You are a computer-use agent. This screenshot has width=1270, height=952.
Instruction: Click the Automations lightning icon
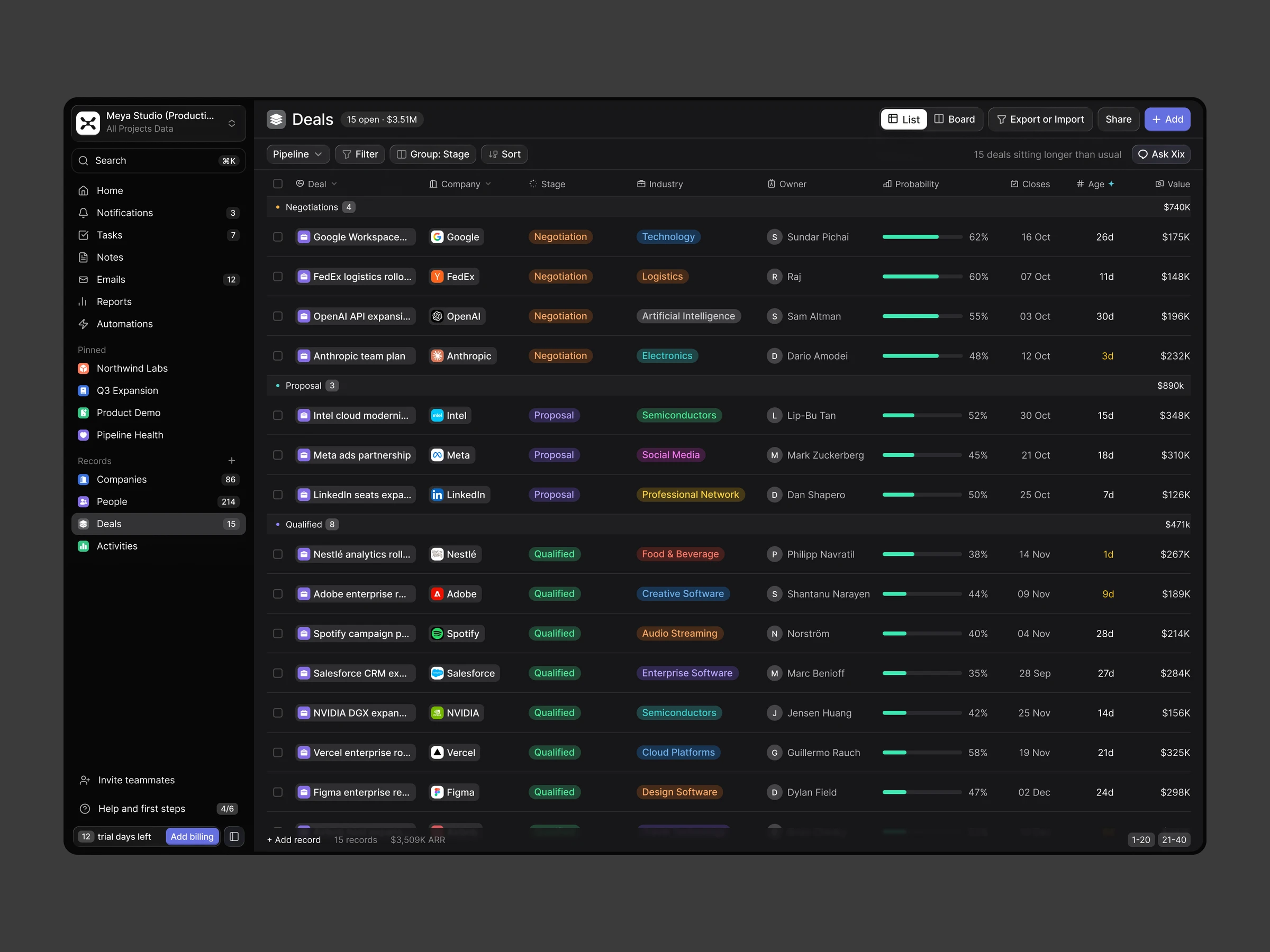pyautogui.click(x=83, y=324)
